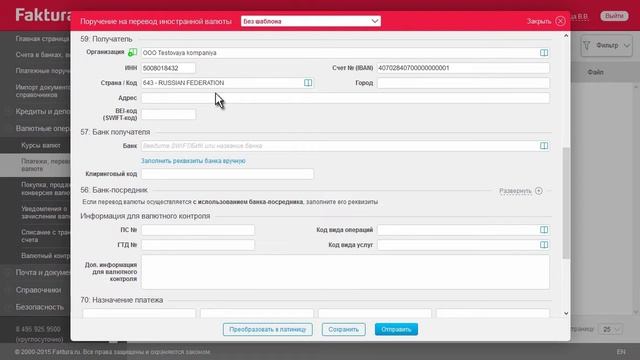The width and height of the screenshot is (640, 360).
Task: Open lookup icon for Код вида операций
Action: (x=544, y=230)
